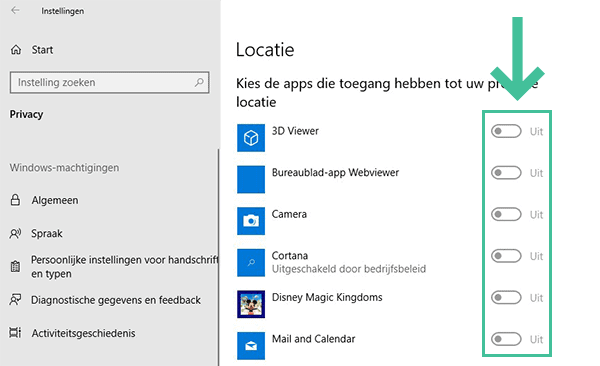This screenshot has height=366, width=600.
Task: Click the sidebar vertical scrollbar
Action: (219, 257)
